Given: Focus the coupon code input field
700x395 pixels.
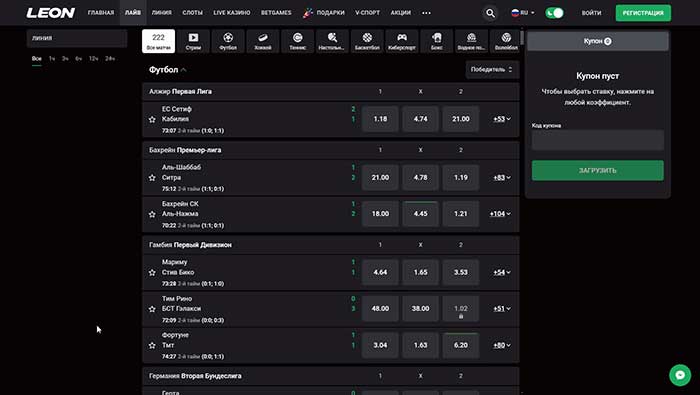Looking at the screenshot, I should [597, 140].
